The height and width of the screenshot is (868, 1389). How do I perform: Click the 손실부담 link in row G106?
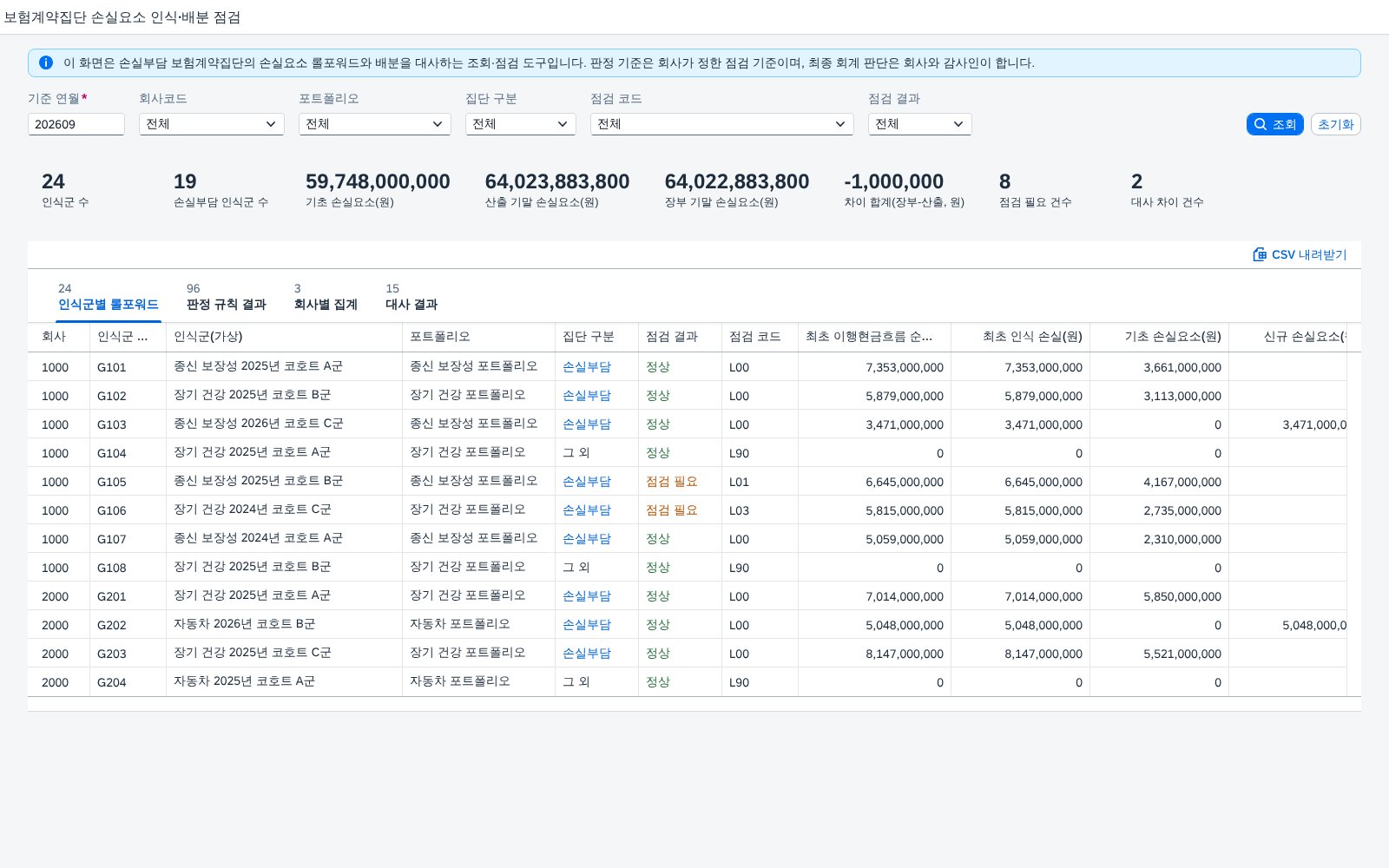587,510
